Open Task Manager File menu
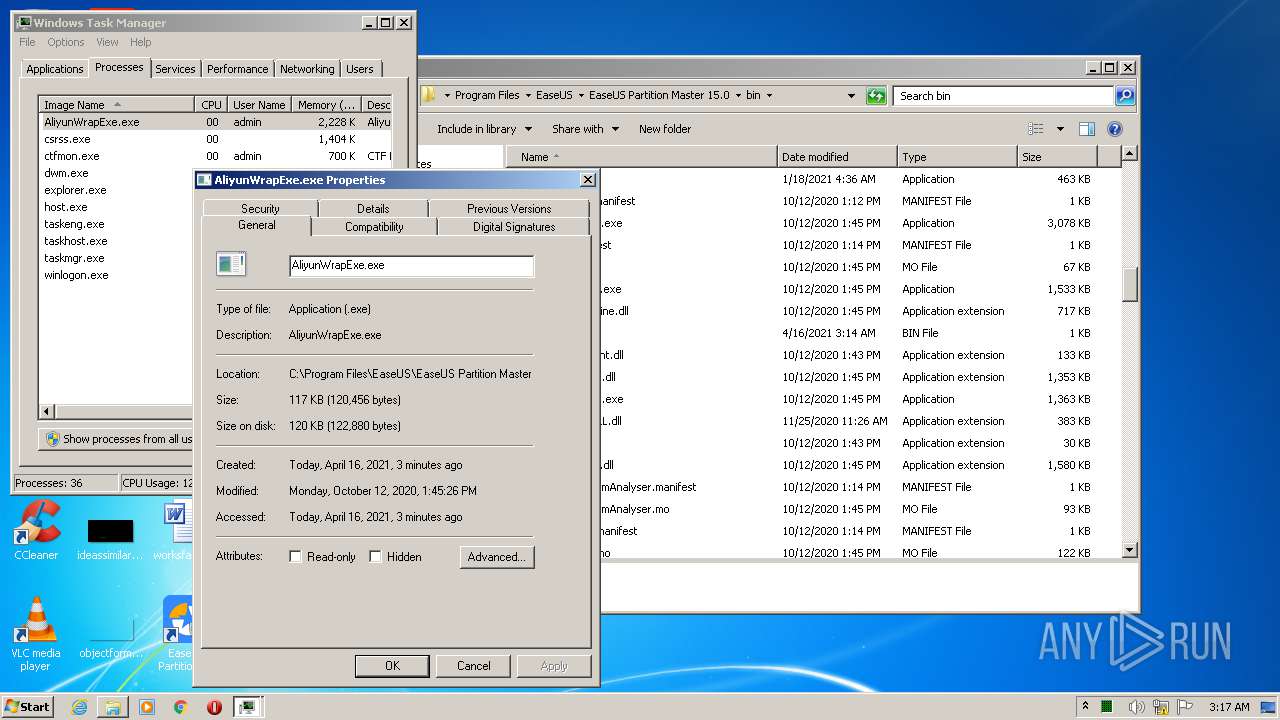The width and height of the screenshot is (1280, 720). [x=27, y=42]
